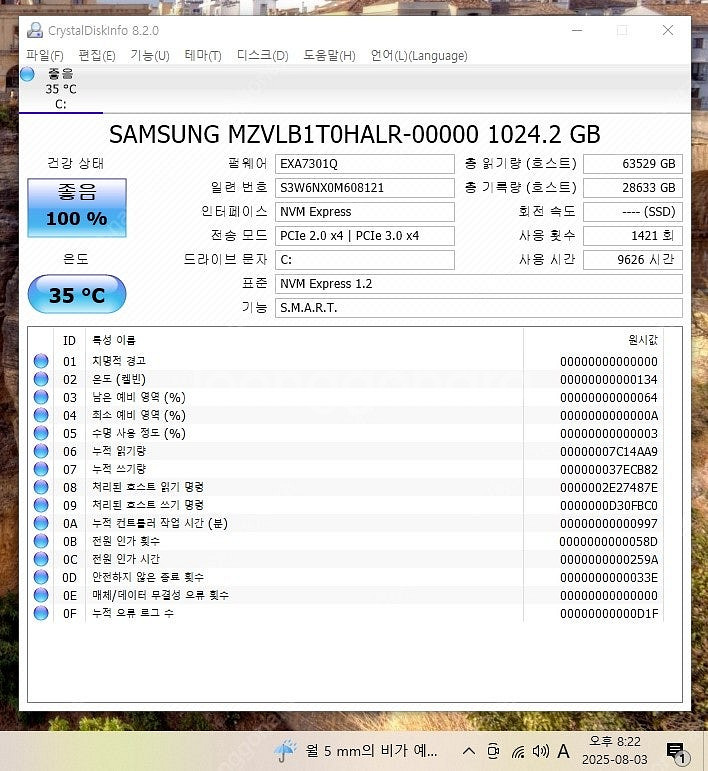Select the C: drive tab at the top

tap(61, 89)
